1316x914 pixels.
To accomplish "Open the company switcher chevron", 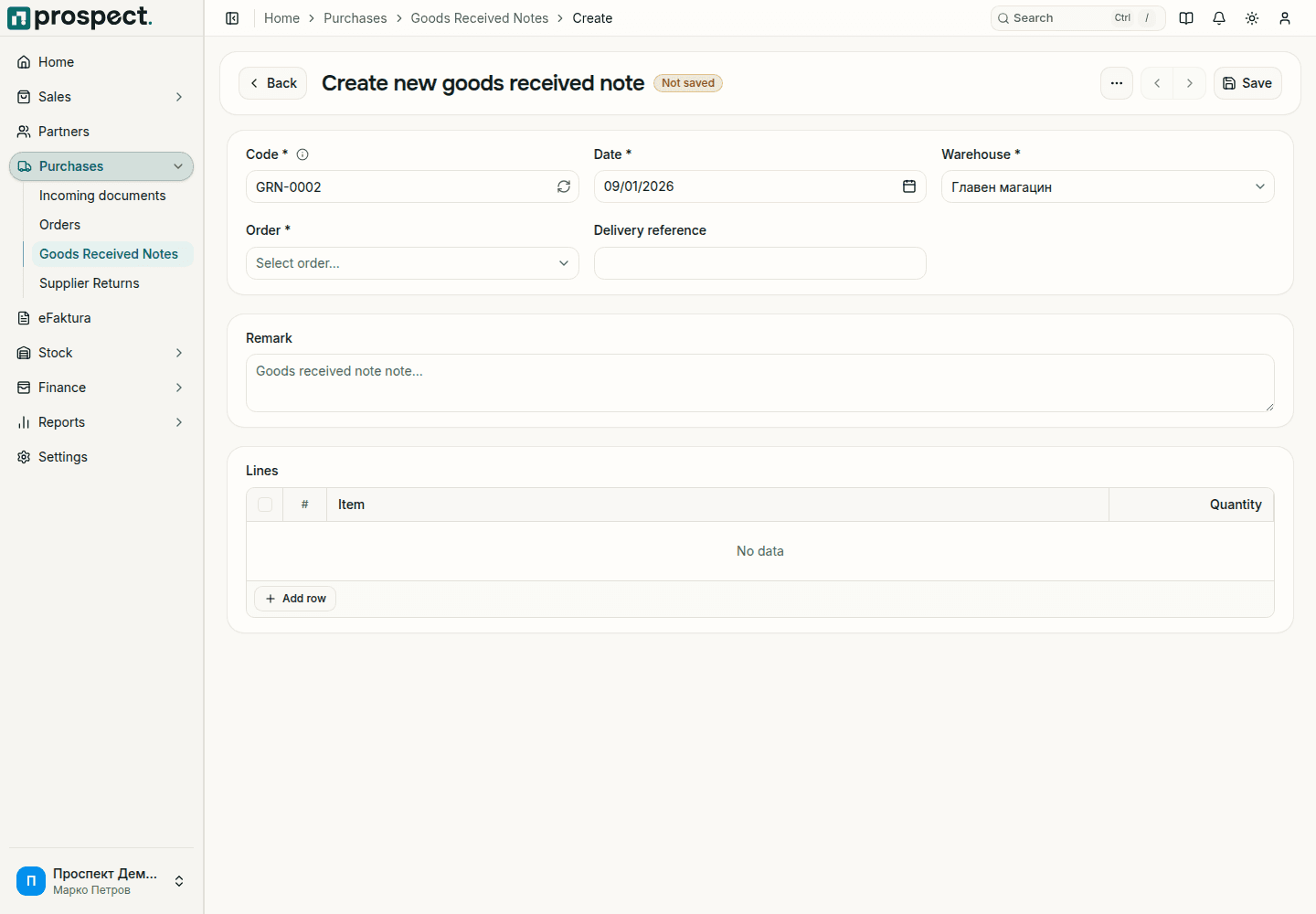I will pos(179,881).
